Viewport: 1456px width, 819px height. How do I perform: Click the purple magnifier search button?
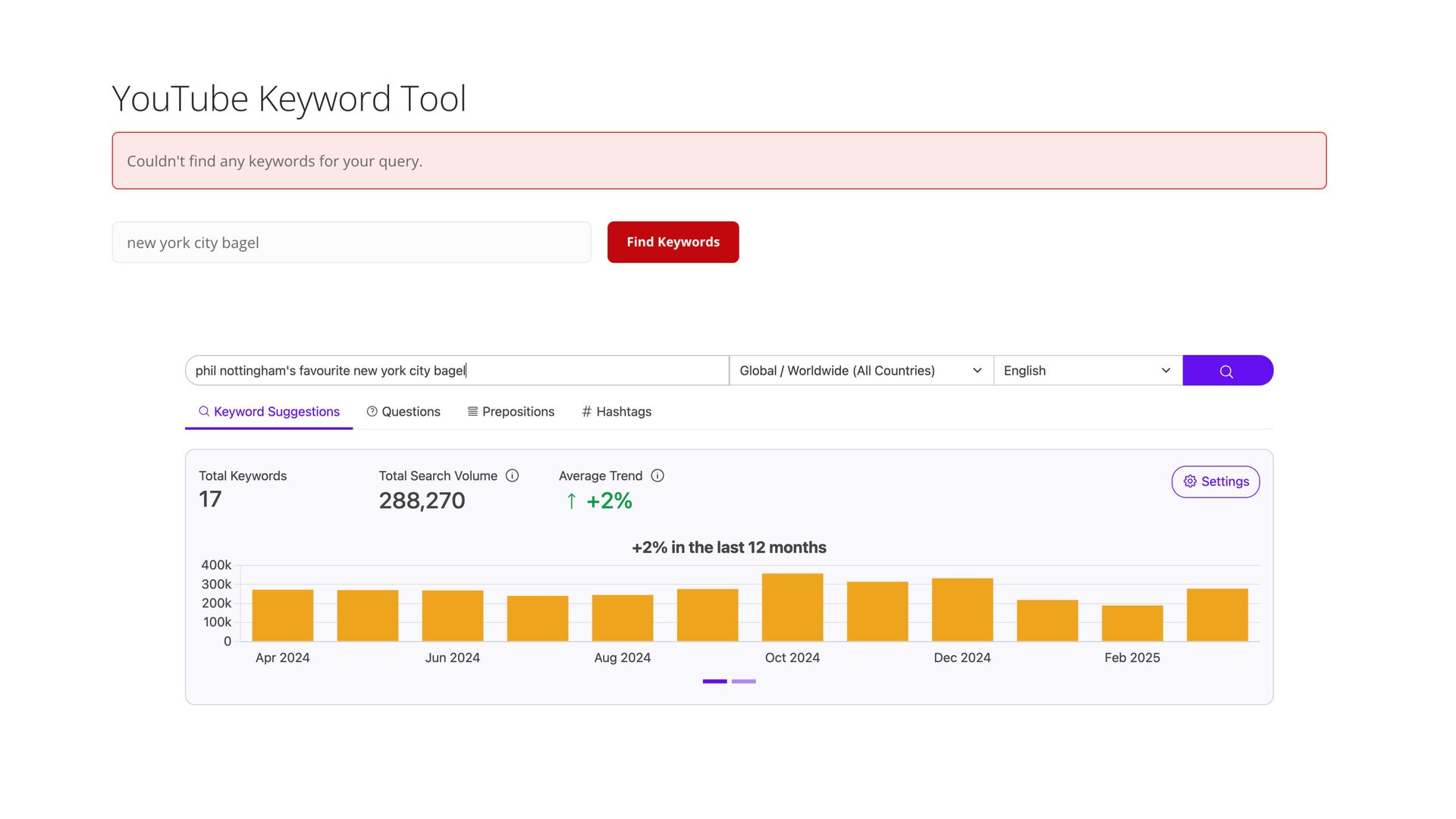[1227, 371]
